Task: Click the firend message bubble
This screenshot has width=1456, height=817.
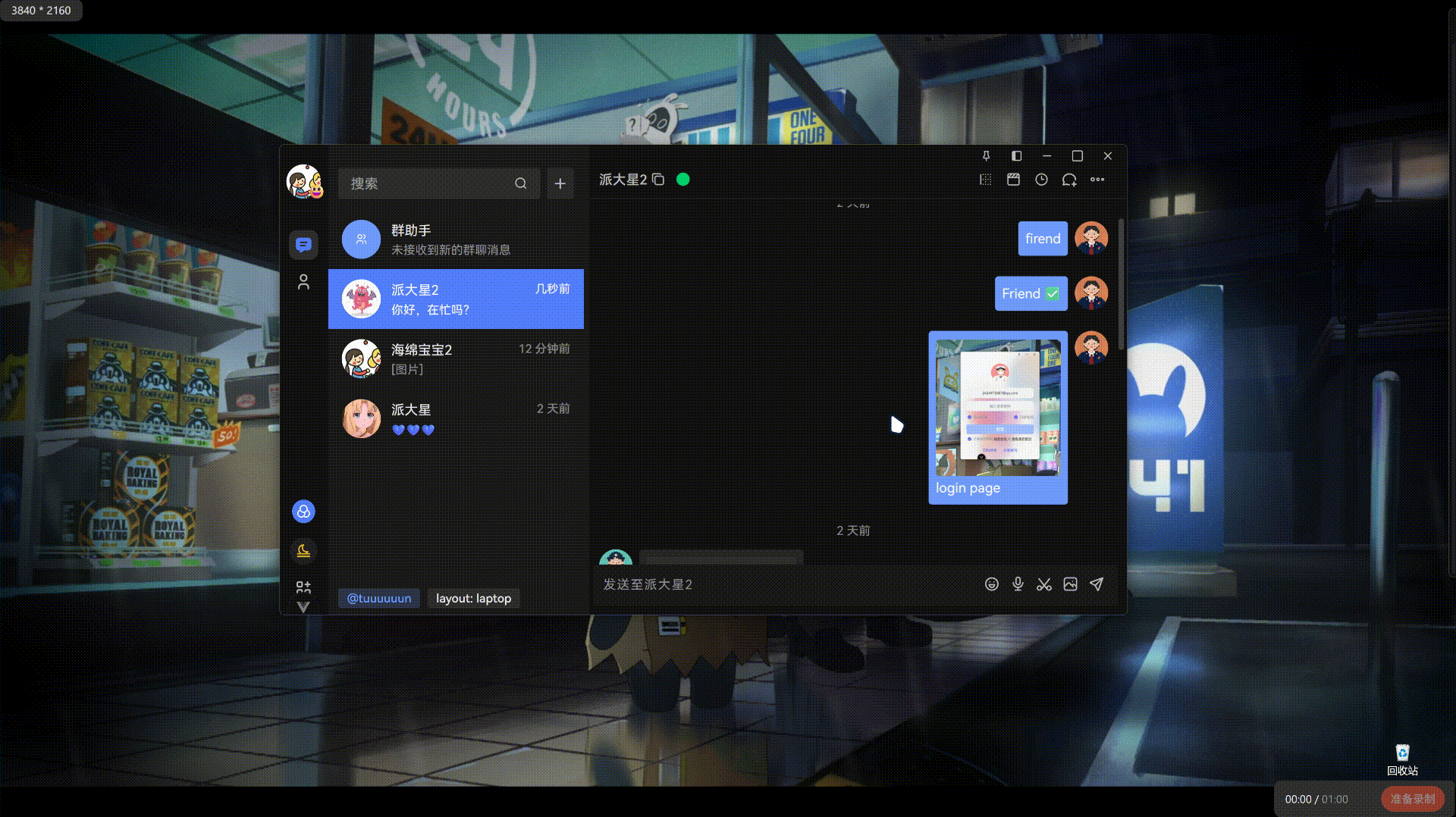Action: point(1043,239)
